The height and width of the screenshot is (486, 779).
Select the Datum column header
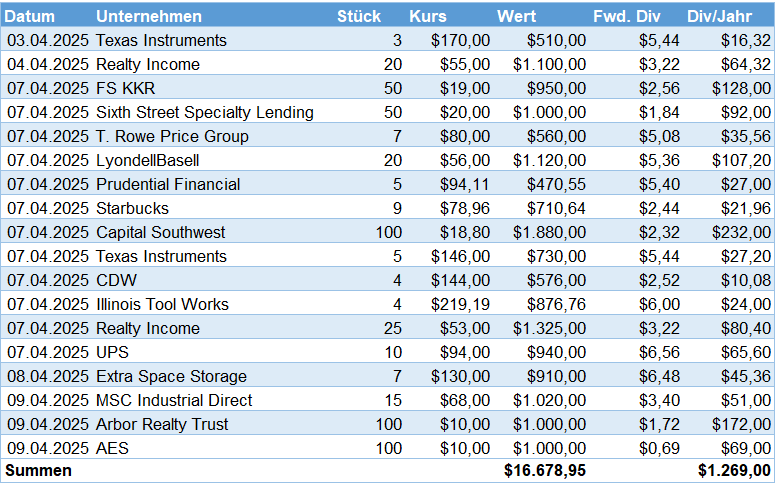coord(30,16)
